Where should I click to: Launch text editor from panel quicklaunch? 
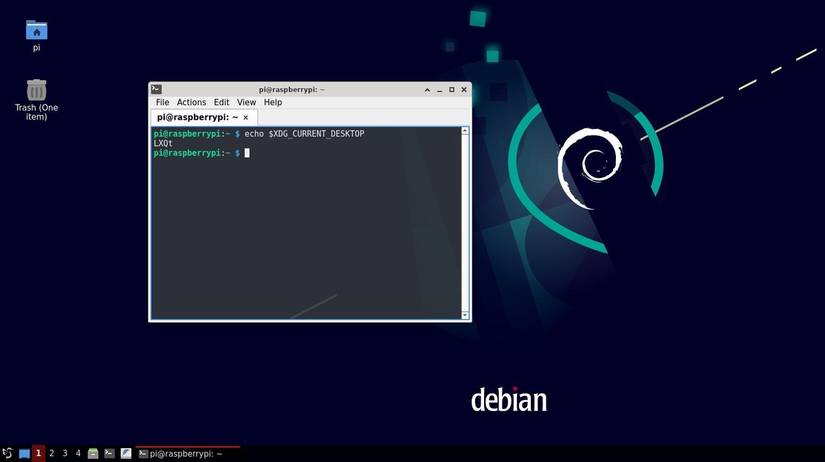pos(126,453)
